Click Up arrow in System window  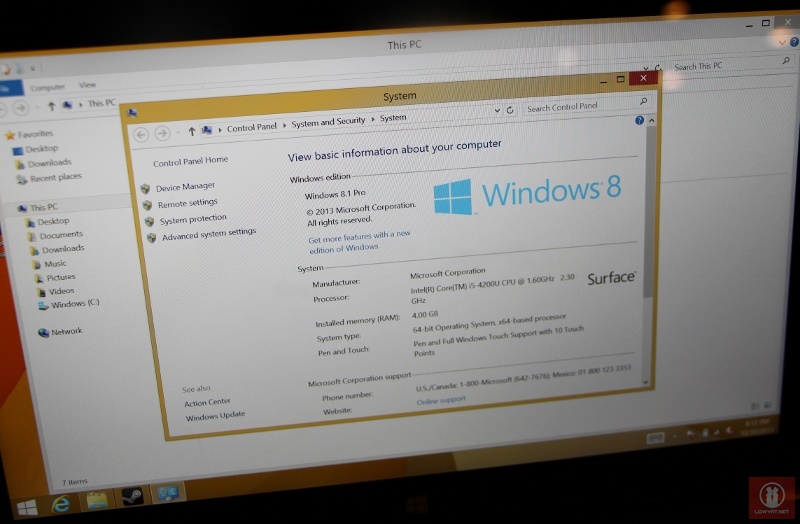pos(191,132)
